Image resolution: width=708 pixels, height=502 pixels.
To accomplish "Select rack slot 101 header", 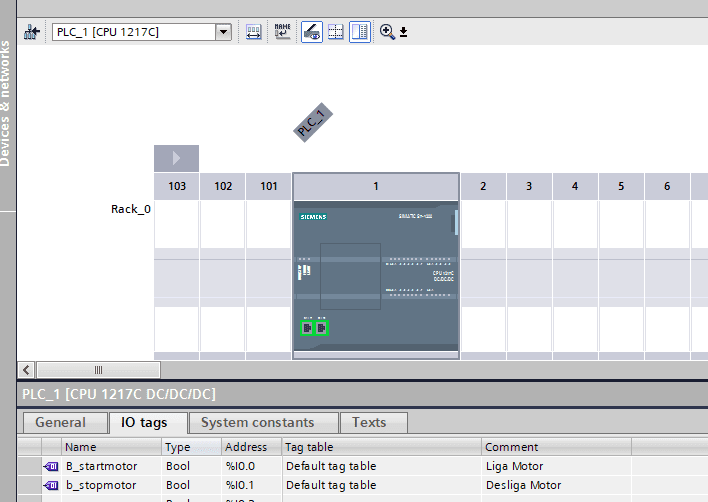I will [x=269, y=186].
